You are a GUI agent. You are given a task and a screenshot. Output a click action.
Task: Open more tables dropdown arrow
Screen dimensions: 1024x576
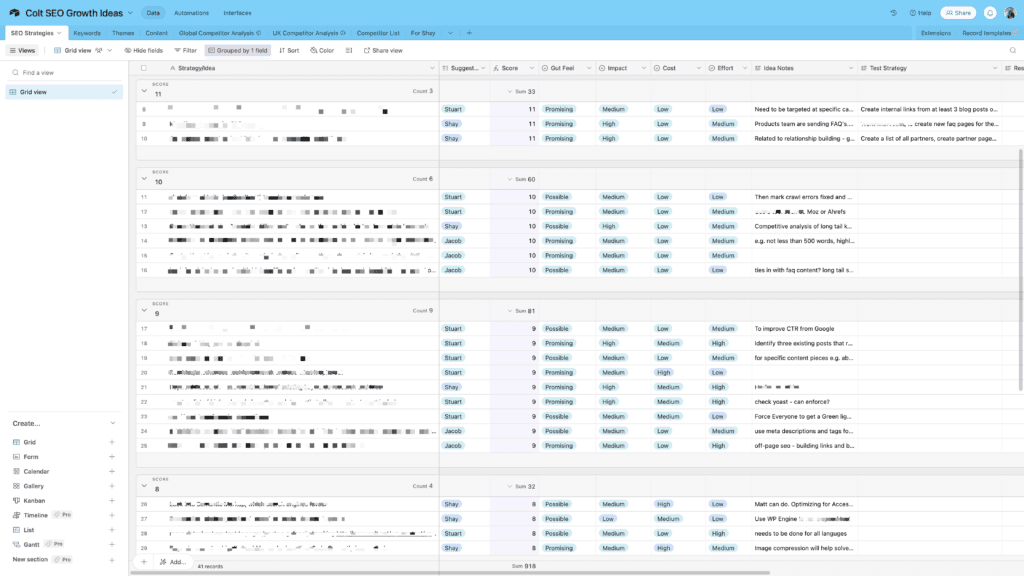pyautogui.click(x=450, y=33)
